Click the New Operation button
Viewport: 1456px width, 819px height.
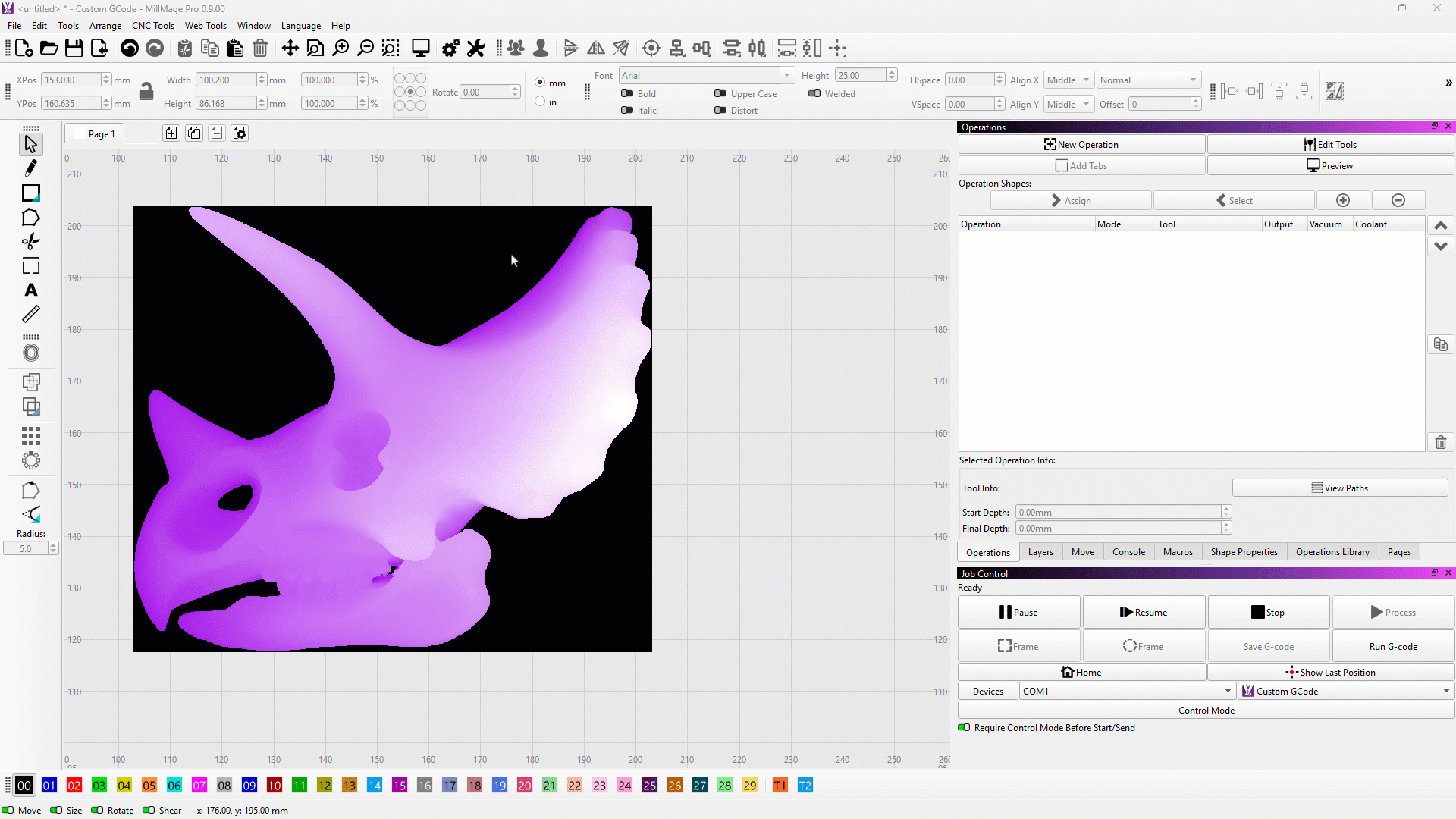tap(1081, 144)
